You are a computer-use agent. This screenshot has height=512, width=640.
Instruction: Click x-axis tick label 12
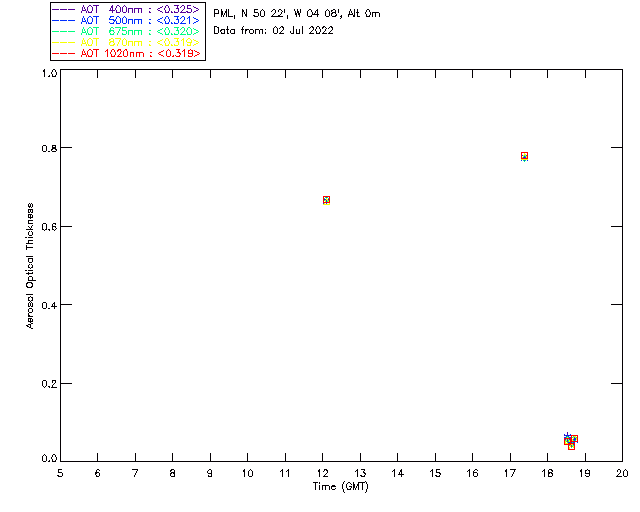pos(322,473)
